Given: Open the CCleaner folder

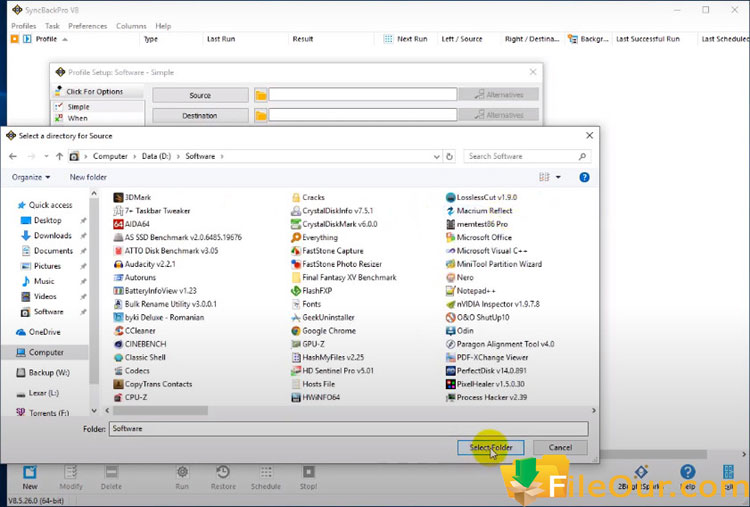Looking at the screenshot, I should (134, 331).
